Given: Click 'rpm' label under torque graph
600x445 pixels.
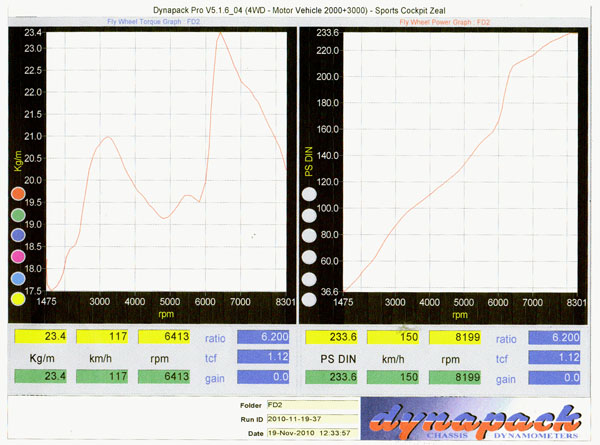Looking at the screenshot, I should tap(166, 314).
